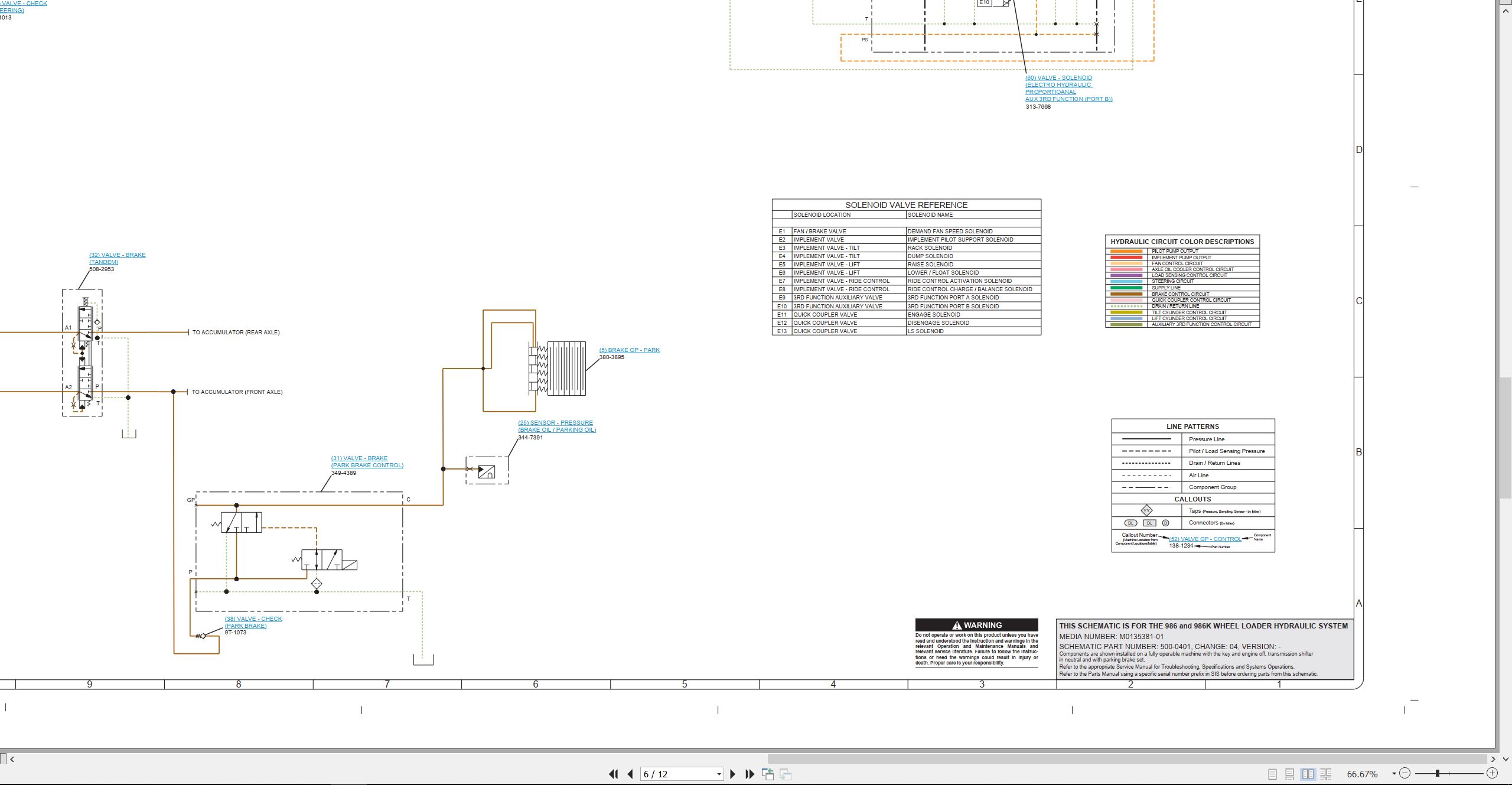Open the page number dropdown

(719, 774)
